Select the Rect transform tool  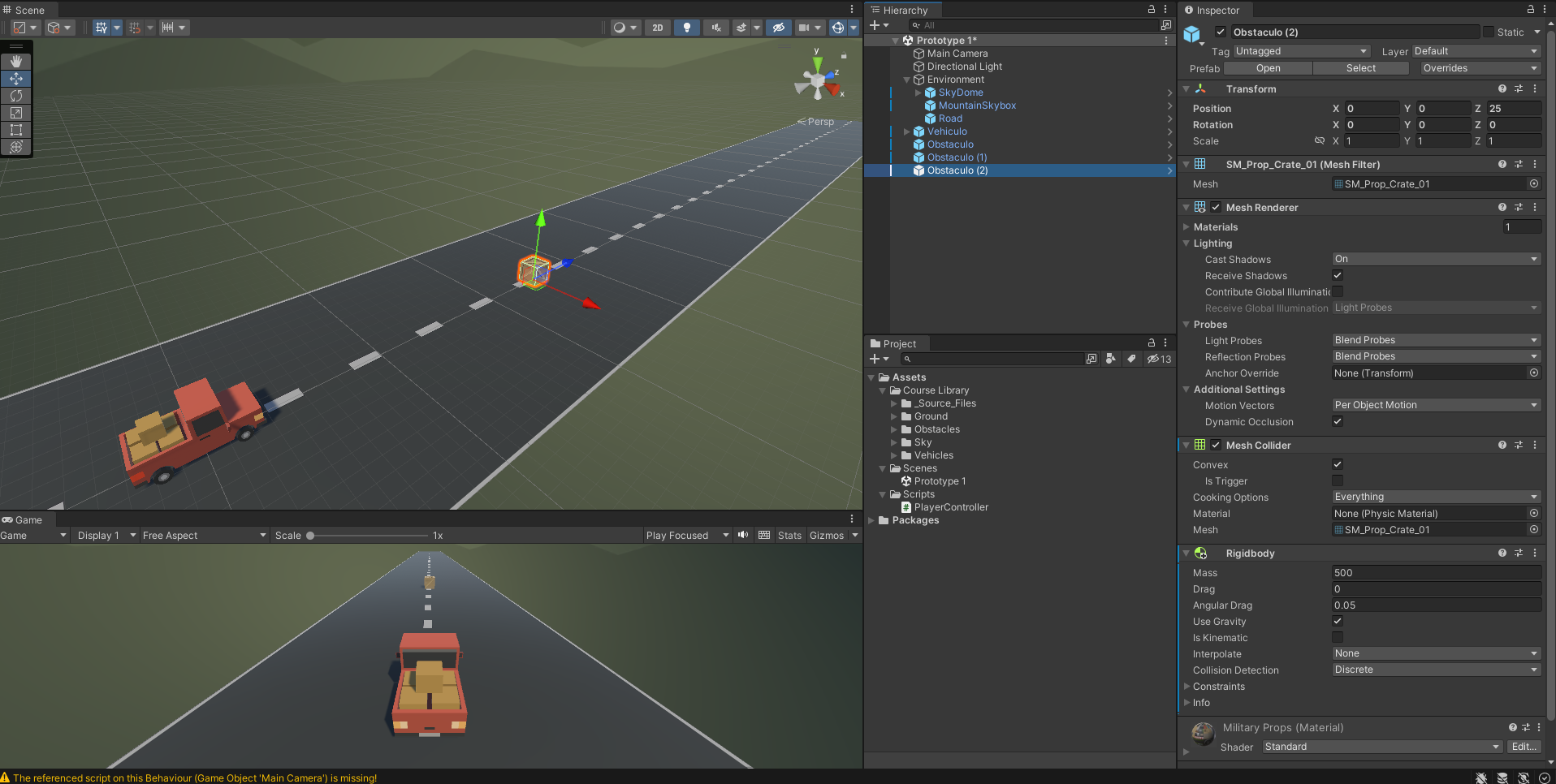click(x=16, y=130)
